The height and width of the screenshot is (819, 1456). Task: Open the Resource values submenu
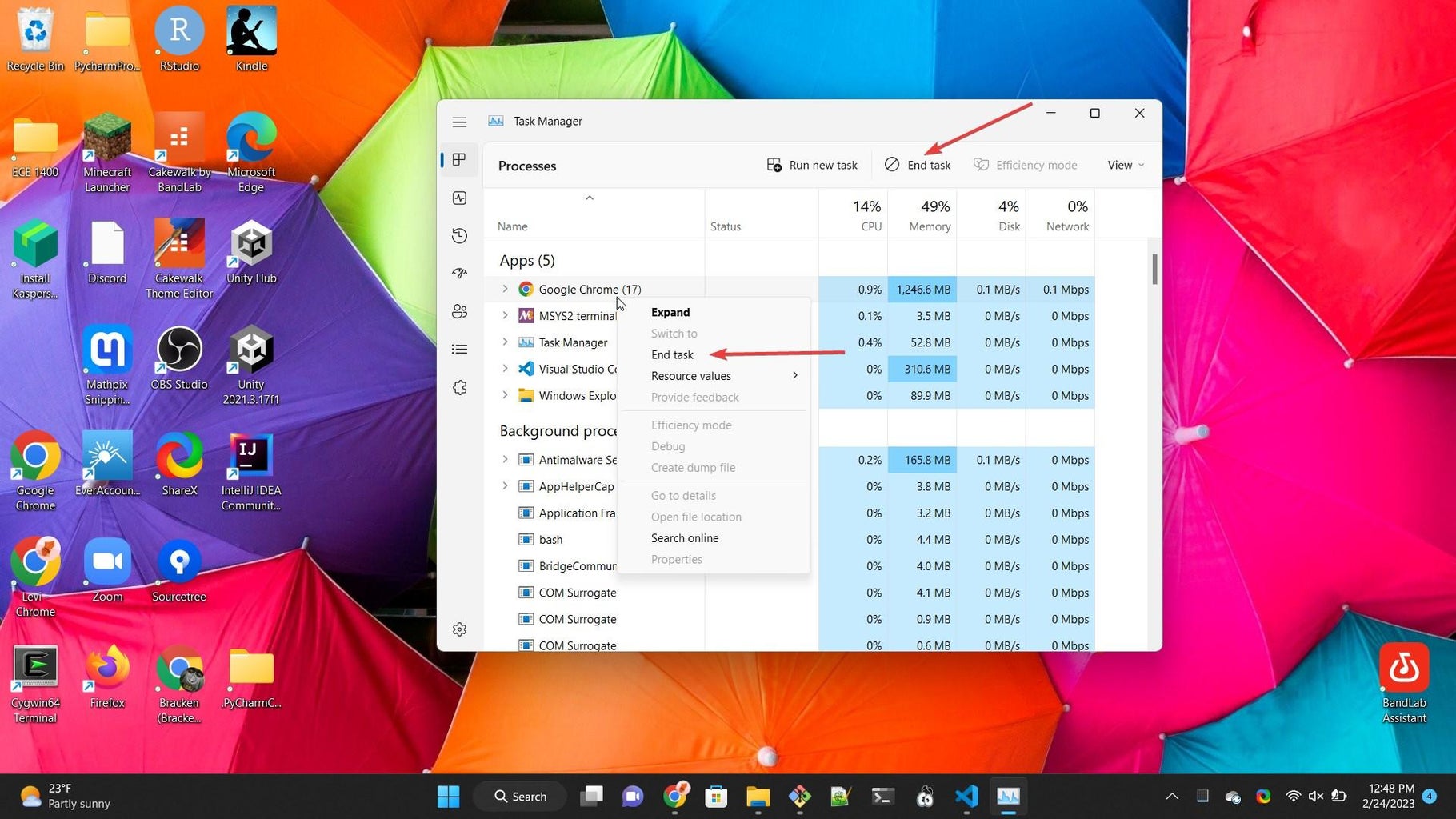pos(690,375)
